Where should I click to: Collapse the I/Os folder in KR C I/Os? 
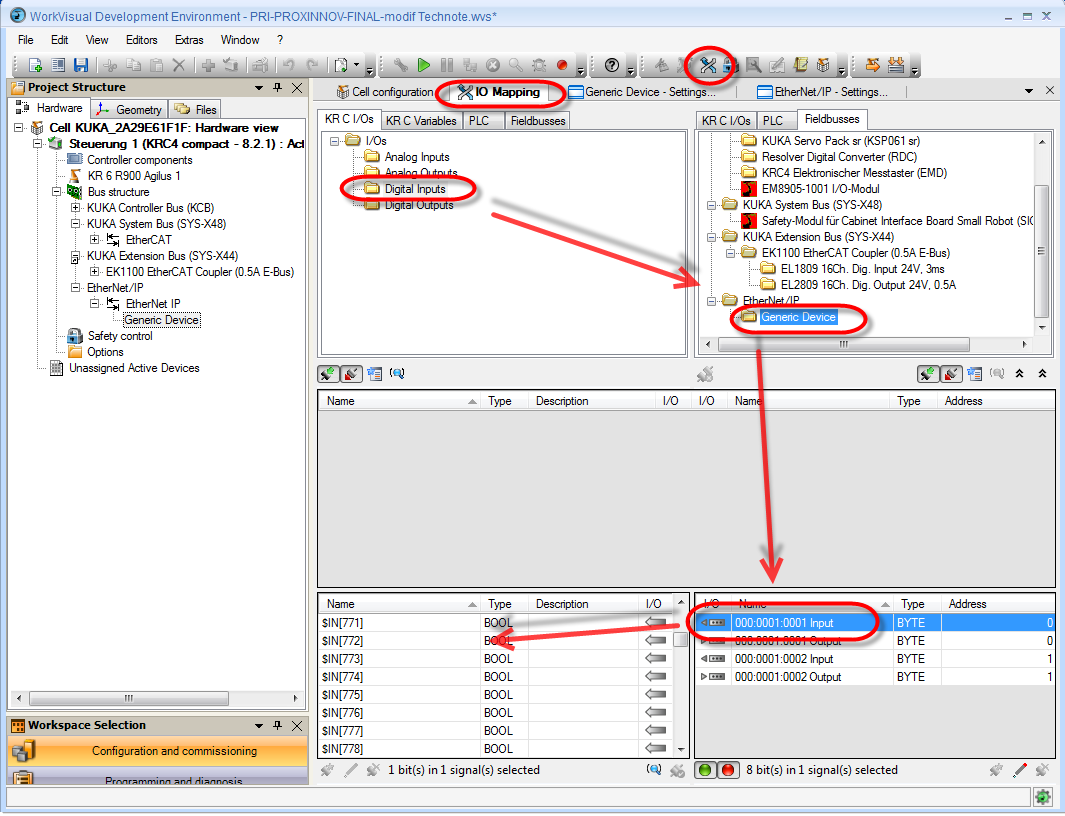point(334,141)
